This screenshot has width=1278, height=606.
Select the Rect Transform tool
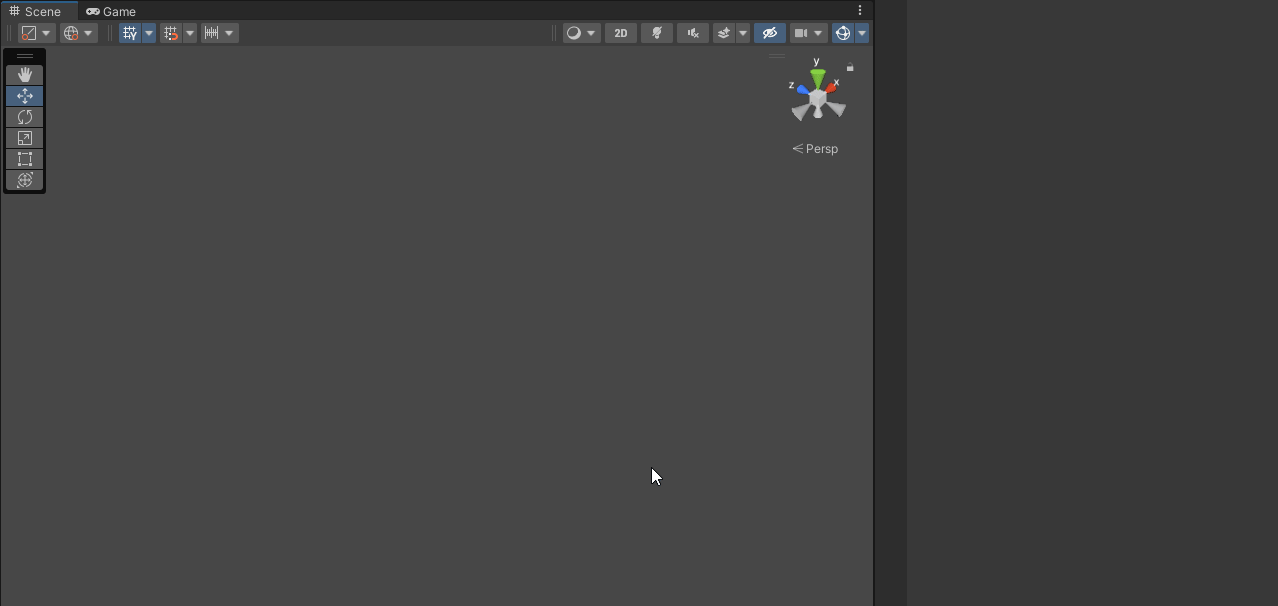24,158
